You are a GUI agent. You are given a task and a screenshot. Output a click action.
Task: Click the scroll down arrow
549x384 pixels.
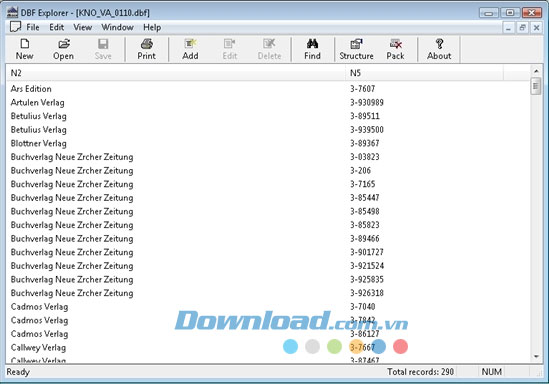(x=536, y=356)
